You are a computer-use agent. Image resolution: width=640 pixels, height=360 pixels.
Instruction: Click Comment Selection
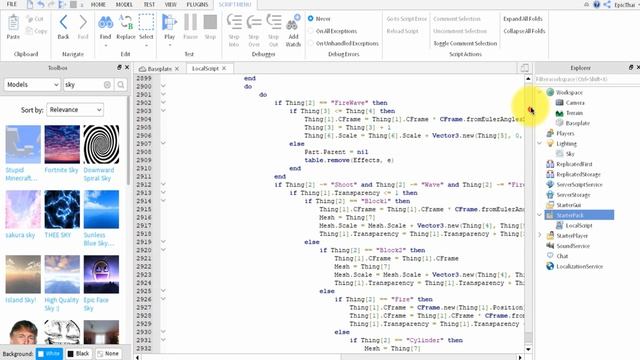pos(457,19)
